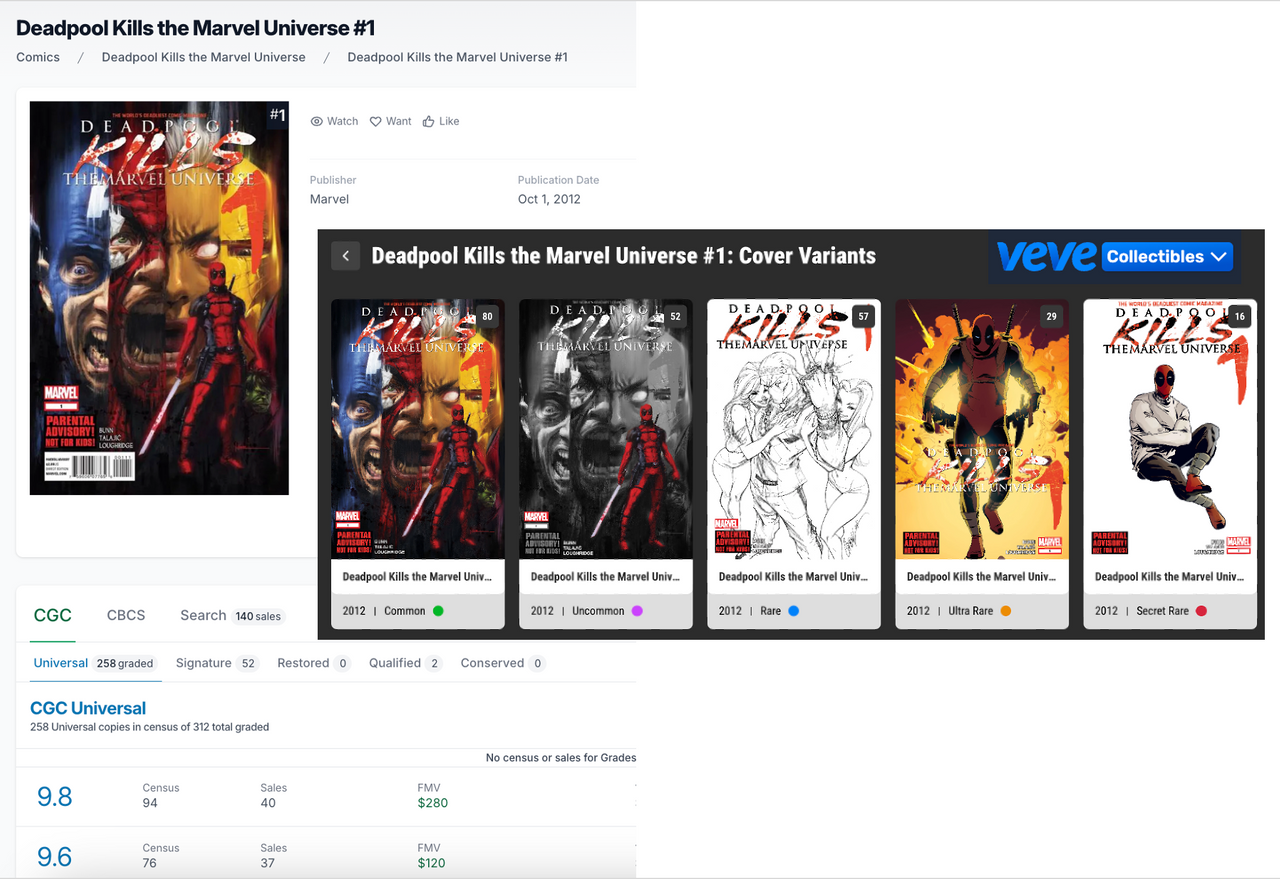Select the Qualified 2 tab
This screenshot has width=1280, height=879.
tap(406, 663)
